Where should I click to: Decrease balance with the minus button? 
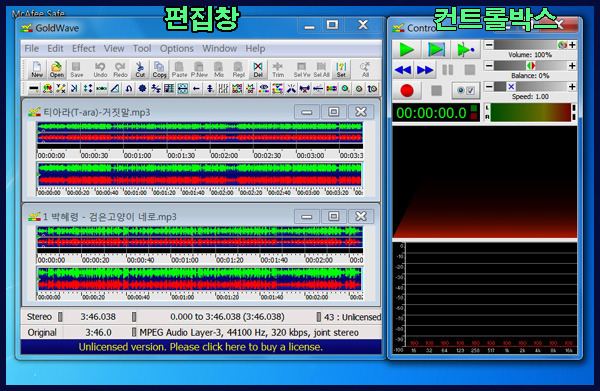click(x=489, y=66)
